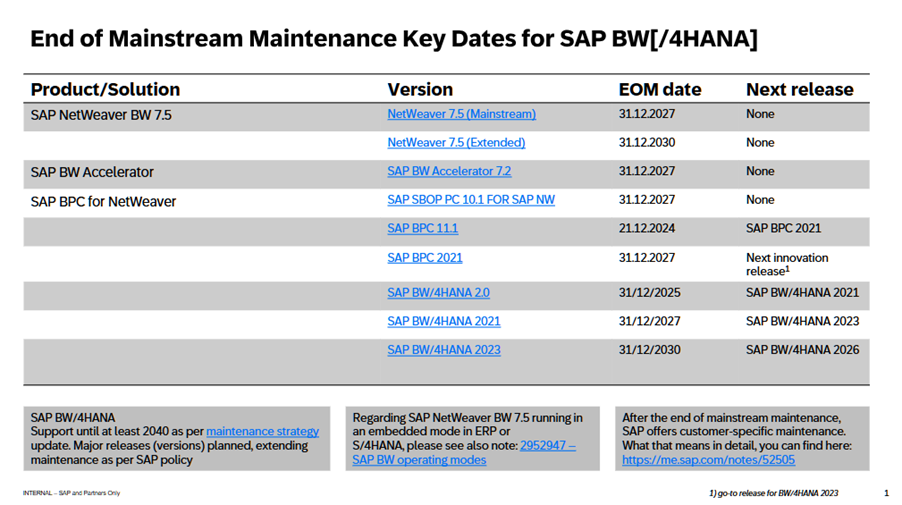Screen dimensions: 902x505
Task: Open the NetWeaver 7.5 (Mainstream) link
Action: pos(461,114)
